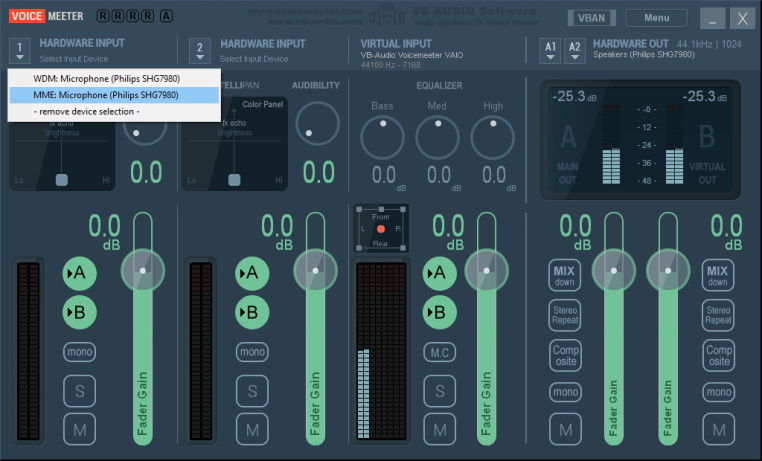Click bus A Fader Gain knob
This screenshot has width=762, height=461.
614,271
